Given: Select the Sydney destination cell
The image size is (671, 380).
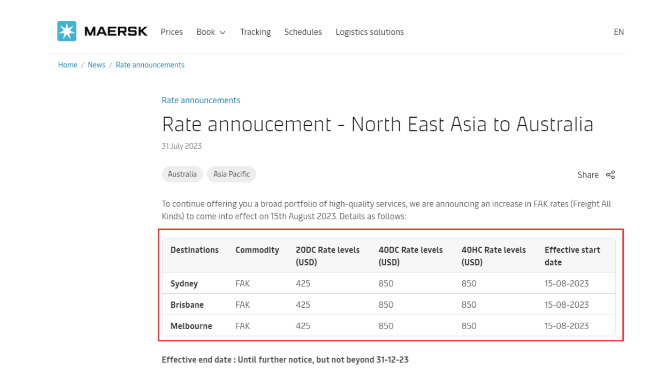Looking at the screenshot, I should pyautogui.click(x=184, y=284).
